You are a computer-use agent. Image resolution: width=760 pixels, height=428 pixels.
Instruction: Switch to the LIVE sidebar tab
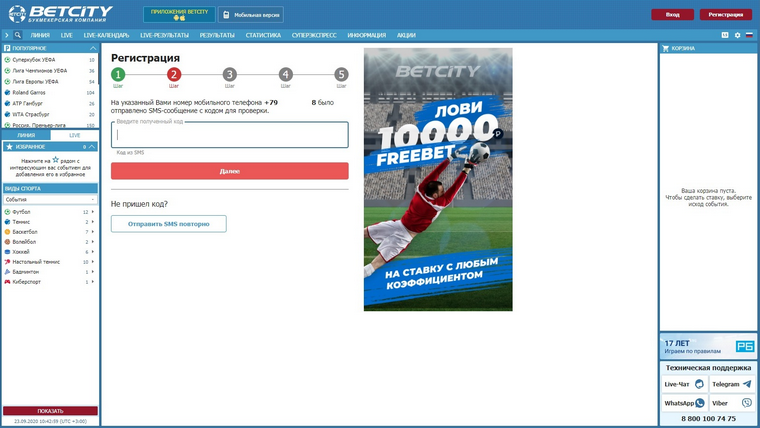tap(75, 135)
